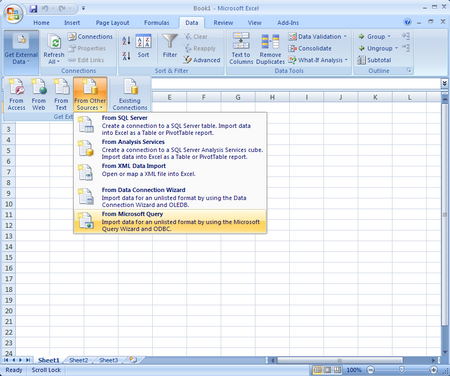
Task: Select row 15 header
Action: [x=9, y=257]
